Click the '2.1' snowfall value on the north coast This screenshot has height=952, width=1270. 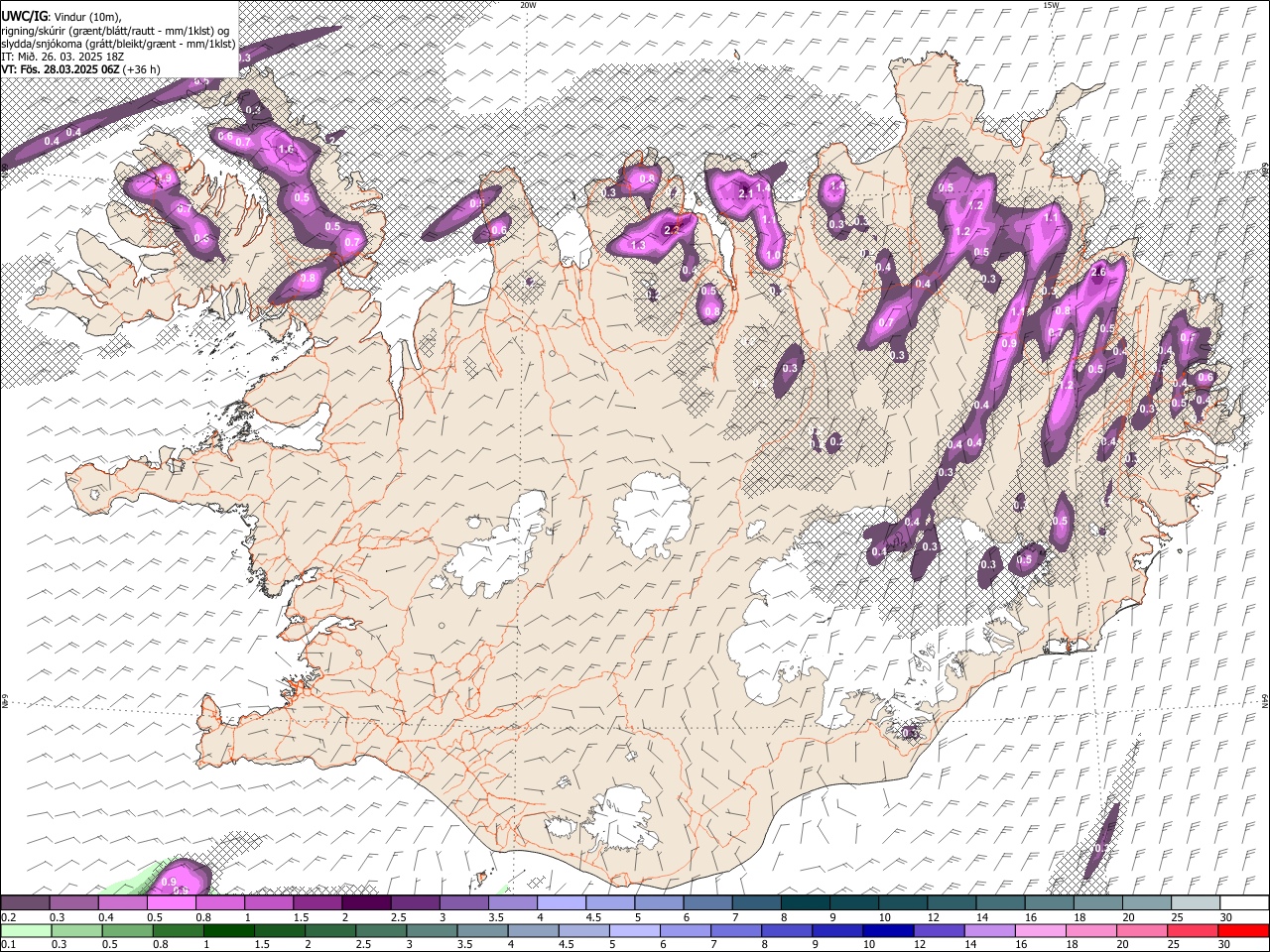pyautogui.click(x=746, y=193)
